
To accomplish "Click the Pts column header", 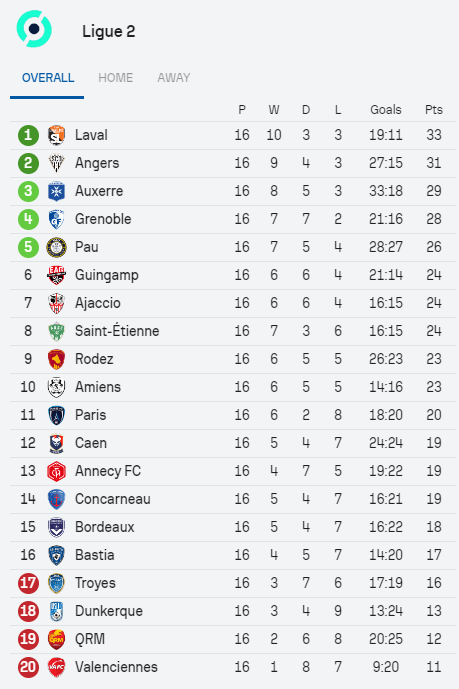I will pyautogui.click(x=434, y=109).
